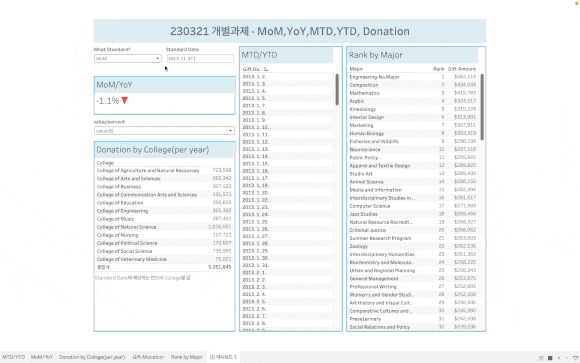Open the Donation by College(per year) sheet tab

pos(92,357)
